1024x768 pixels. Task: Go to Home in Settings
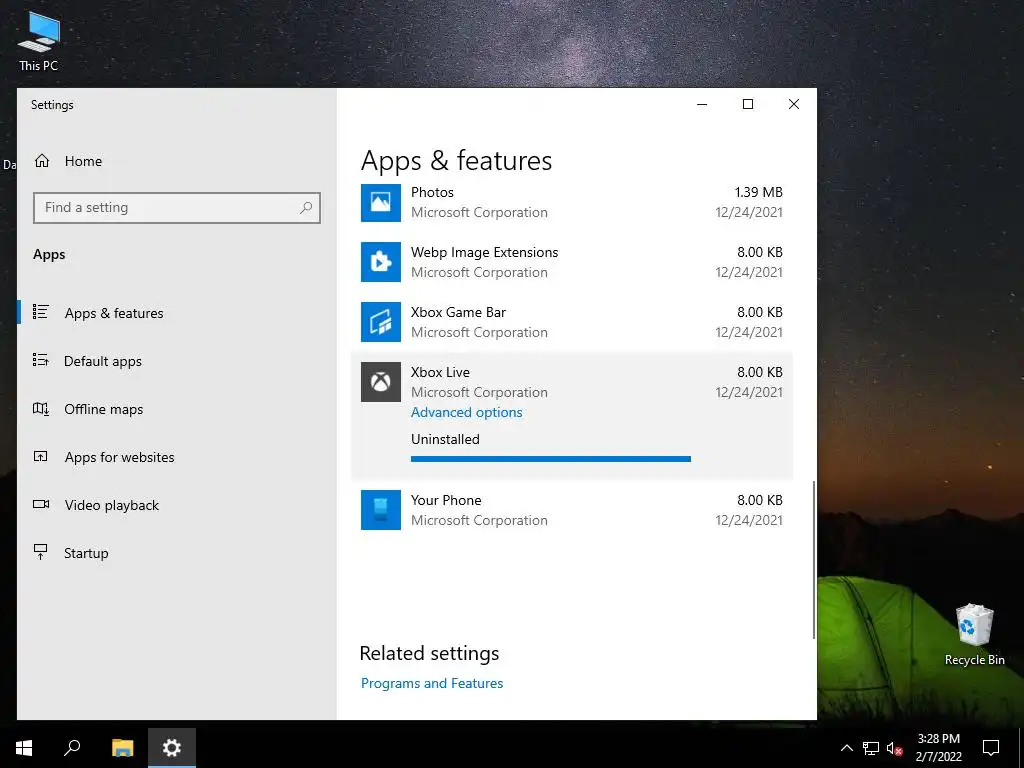(83, 161)
